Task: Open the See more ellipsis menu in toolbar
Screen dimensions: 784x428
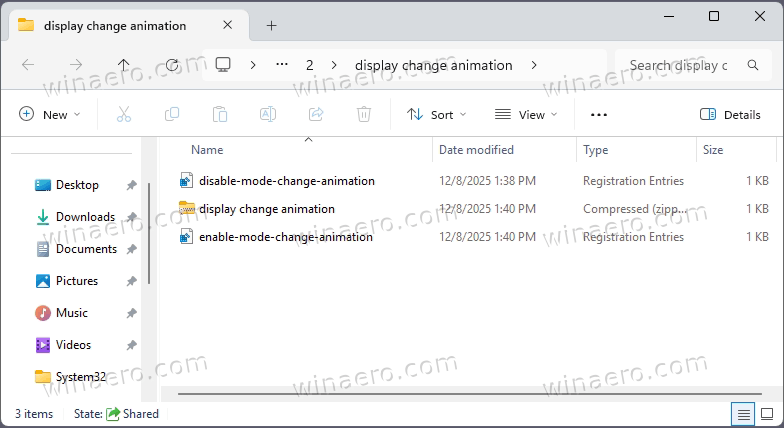Action: [x=598, y=114]
